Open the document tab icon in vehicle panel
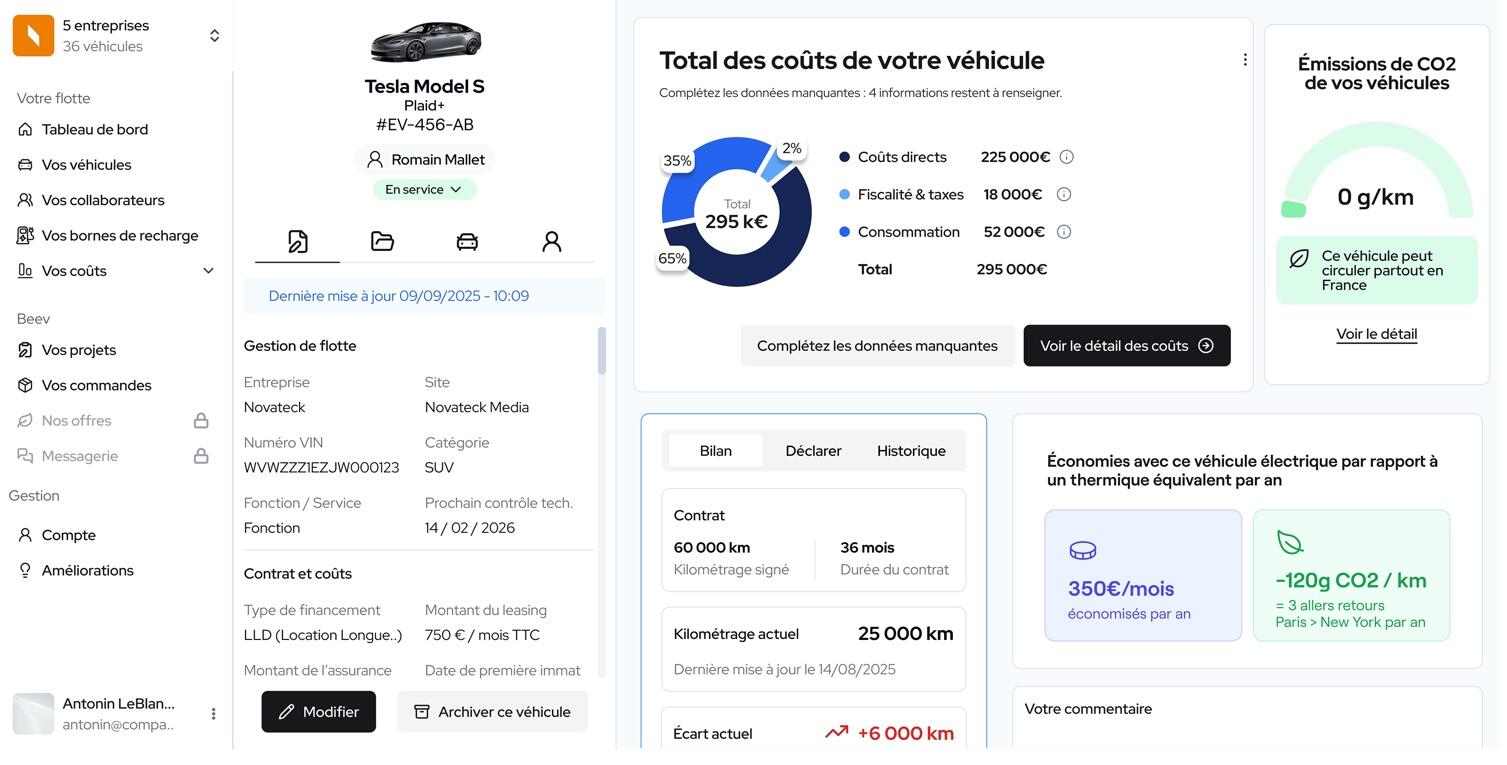This screenshot has width=1507, height=765. (x=298, y=242)
